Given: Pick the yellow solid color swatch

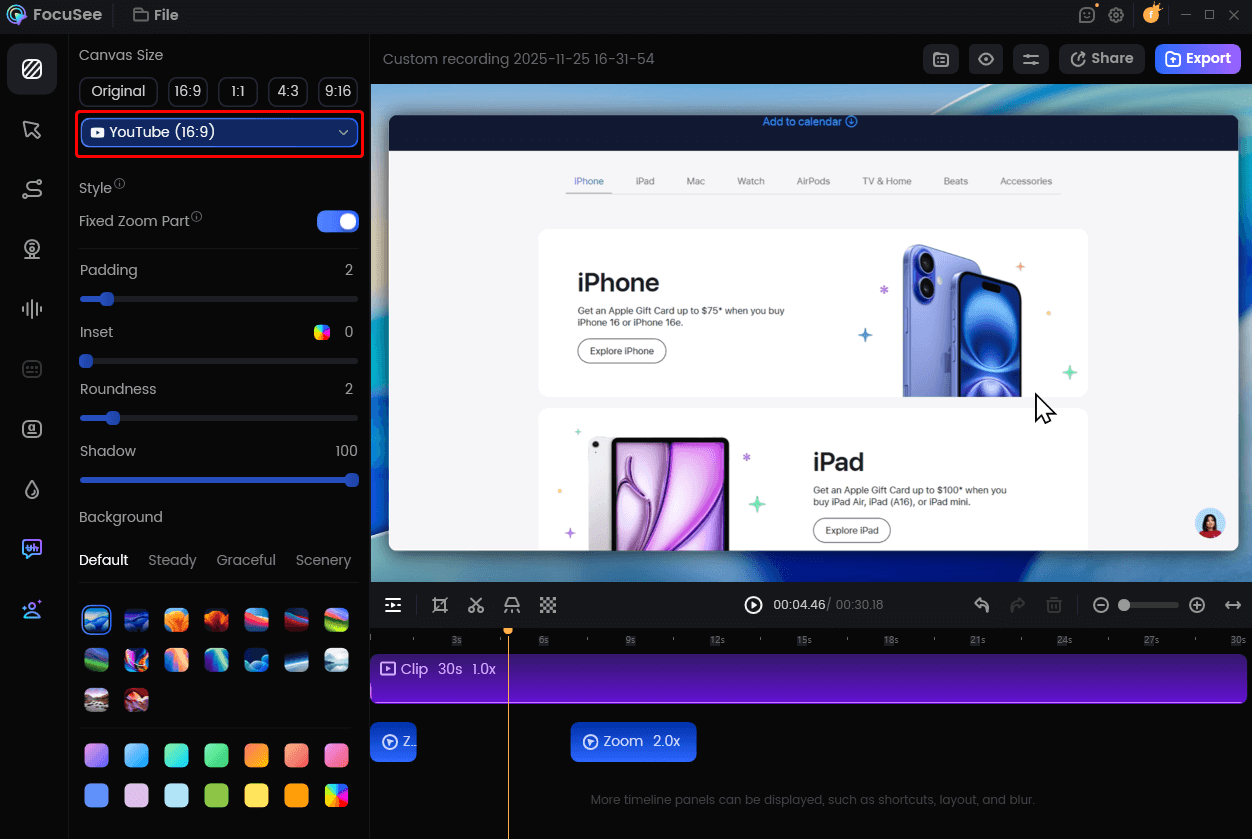Looking at the screenshot, I should click(x=257, y=795).
